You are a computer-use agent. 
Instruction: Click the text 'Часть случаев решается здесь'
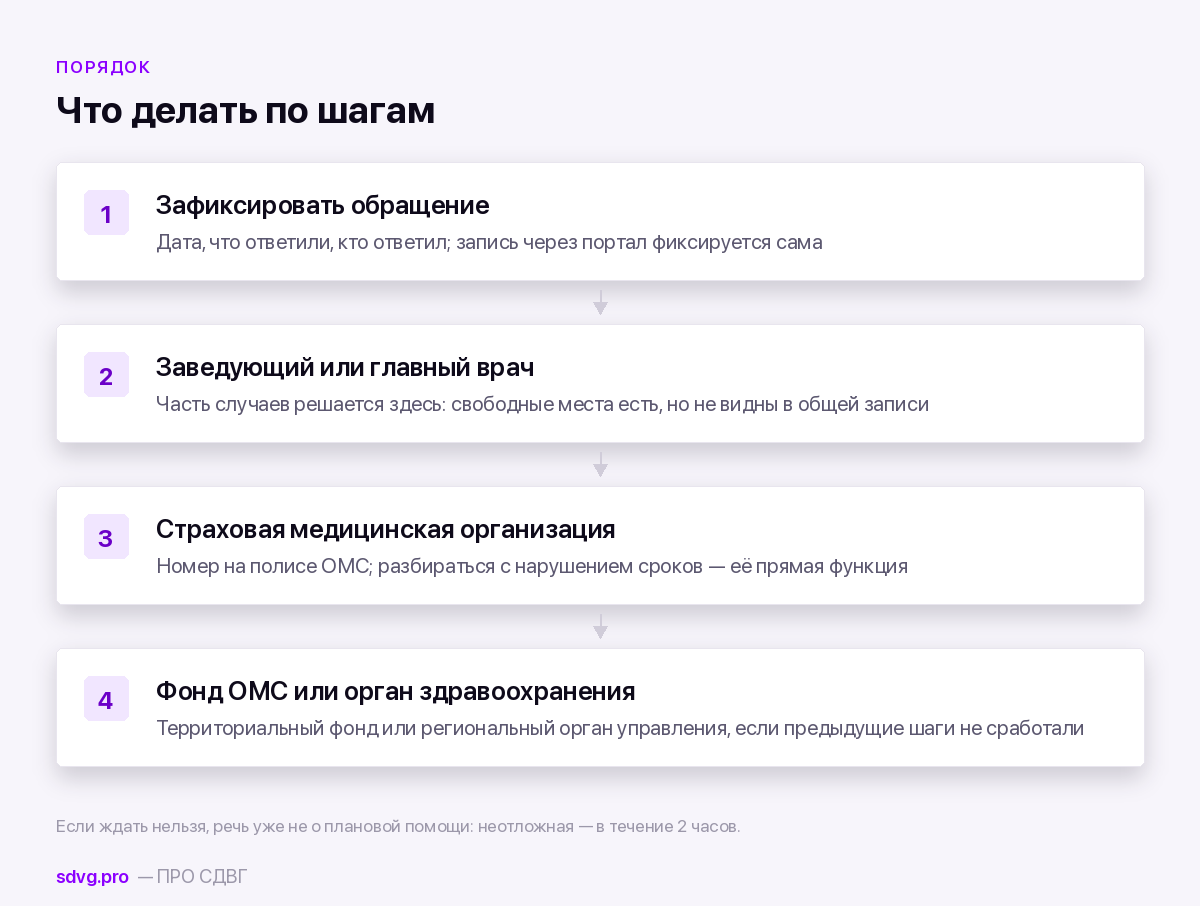click(298, 404)
